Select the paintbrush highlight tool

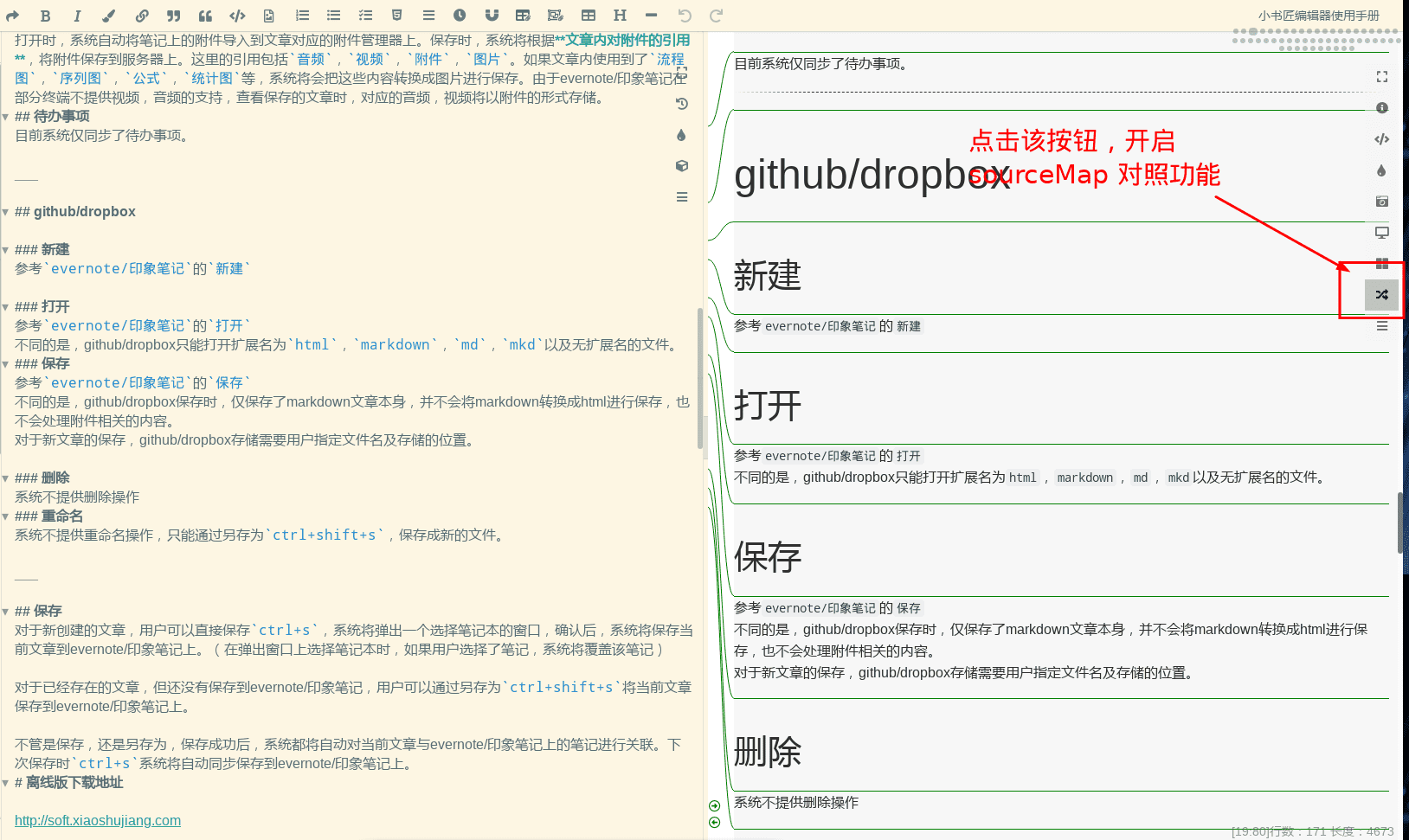coord(108,16)
